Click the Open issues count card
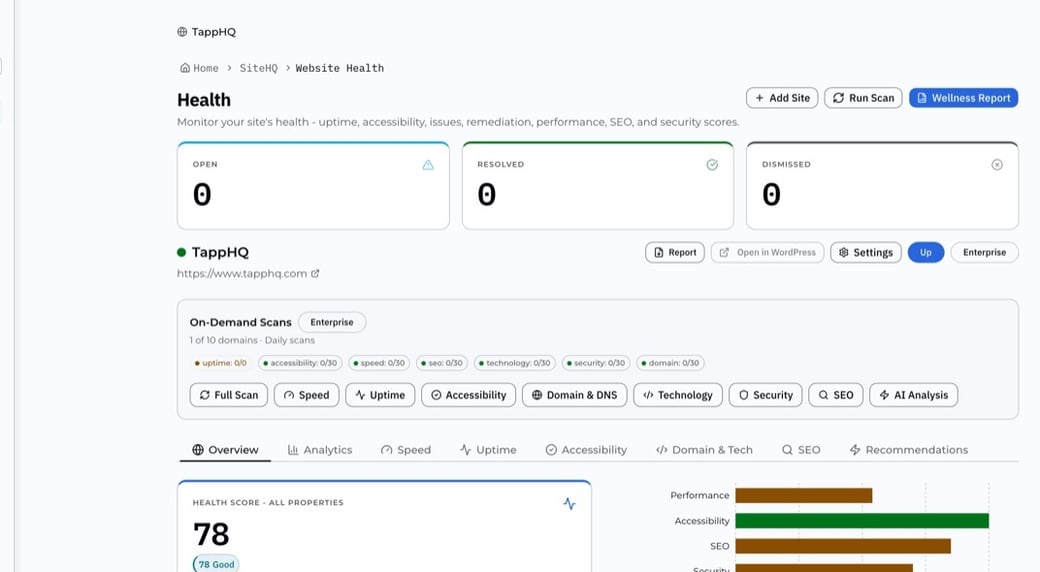Image resolution: width=1040 pixels, height=572 pixels. [313, 186]
